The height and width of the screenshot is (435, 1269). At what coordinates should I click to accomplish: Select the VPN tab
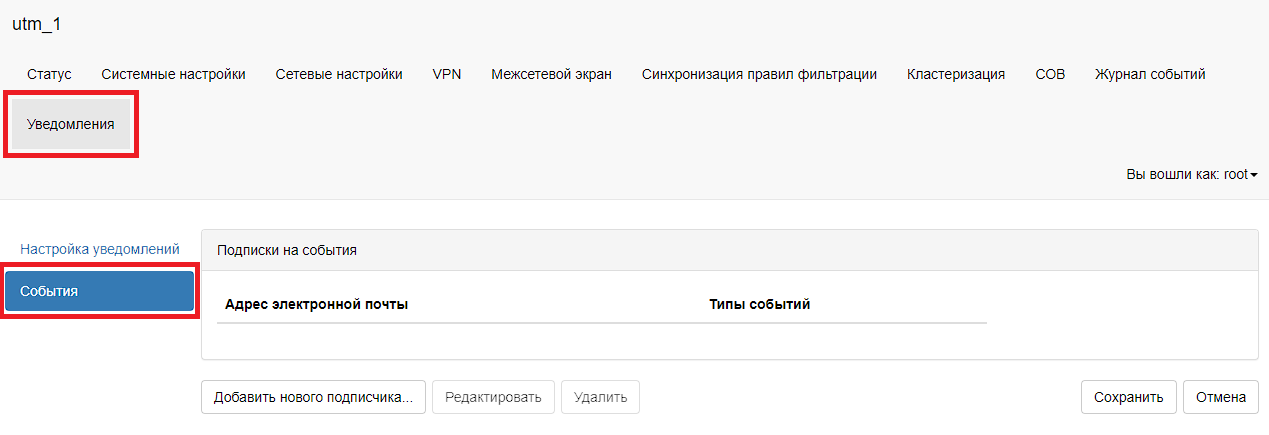(x=447, y=74)
